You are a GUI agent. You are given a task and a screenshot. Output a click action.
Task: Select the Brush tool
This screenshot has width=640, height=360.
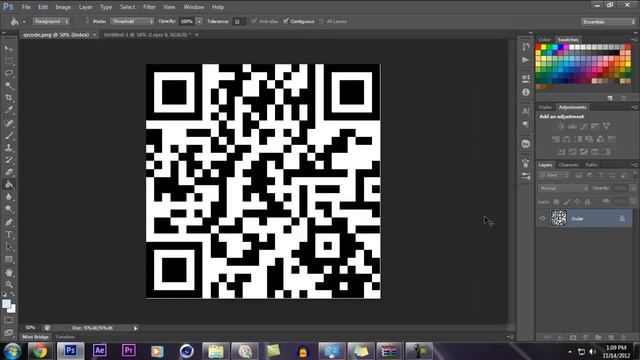pos(9,135)
